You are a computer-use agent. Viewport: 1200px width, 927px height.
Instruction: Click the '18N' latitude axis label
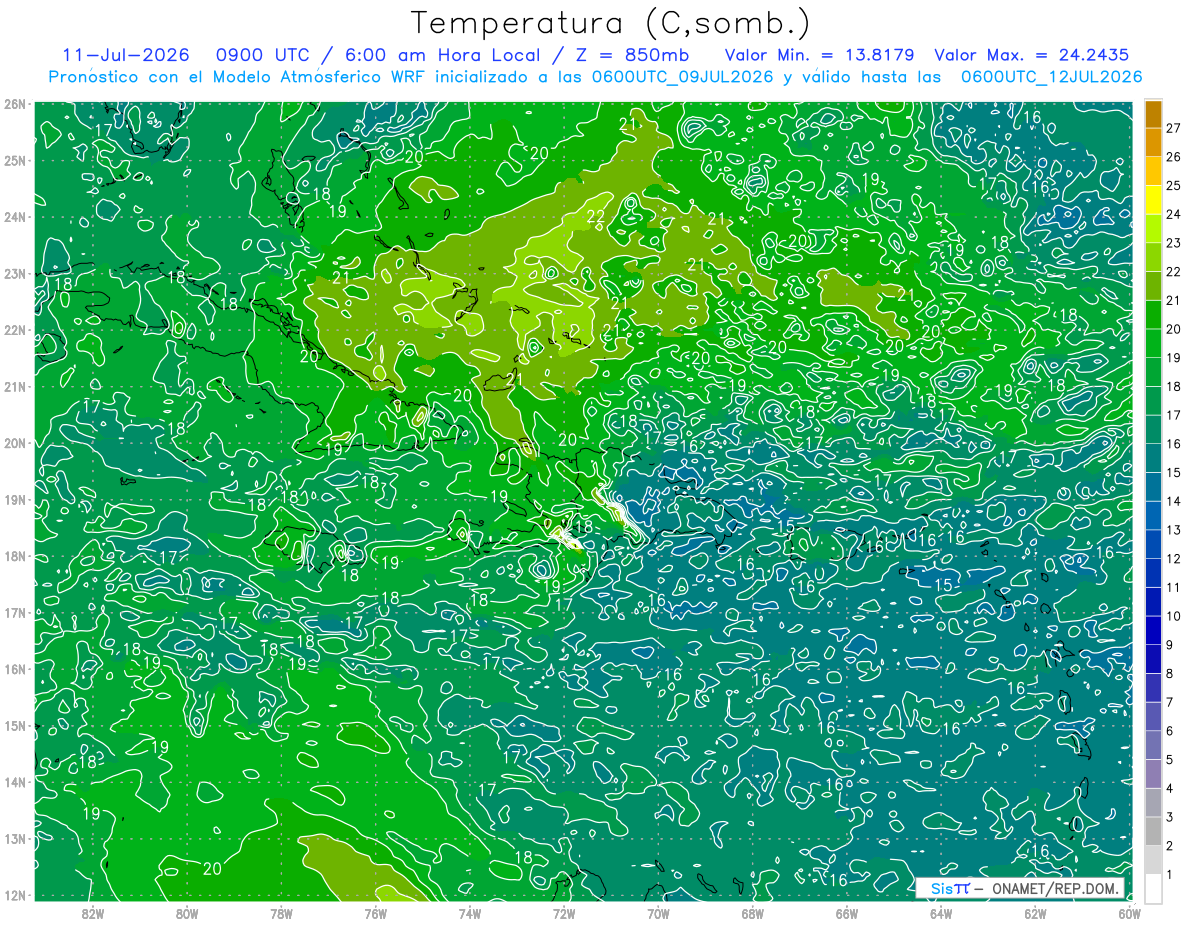tap(15, 556)
